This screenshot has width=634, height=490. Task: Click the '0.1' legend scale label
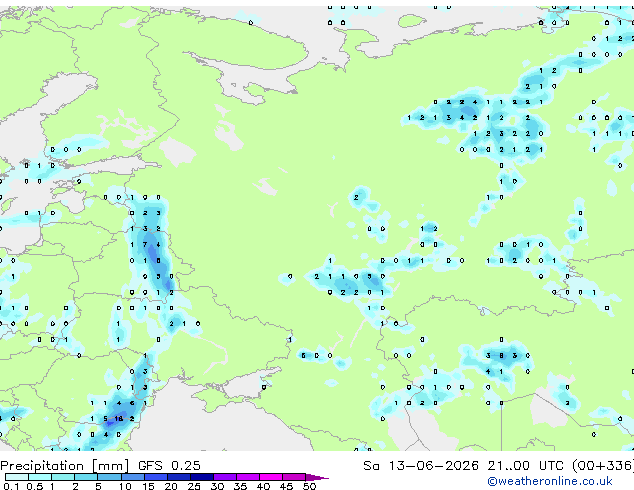tap(11, 486)
